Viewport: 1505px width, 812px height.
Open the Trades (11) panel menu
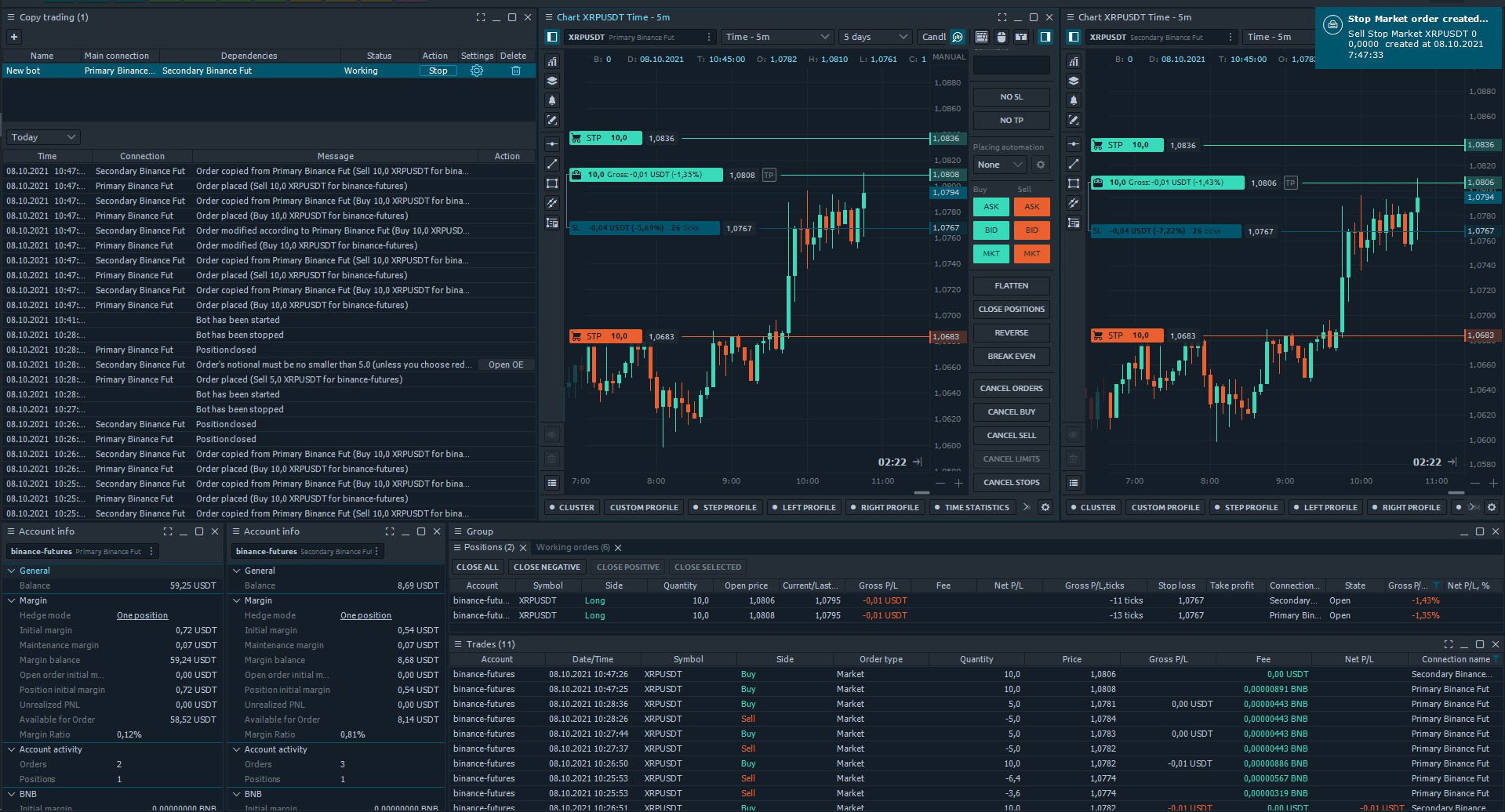tap(457, 644)
